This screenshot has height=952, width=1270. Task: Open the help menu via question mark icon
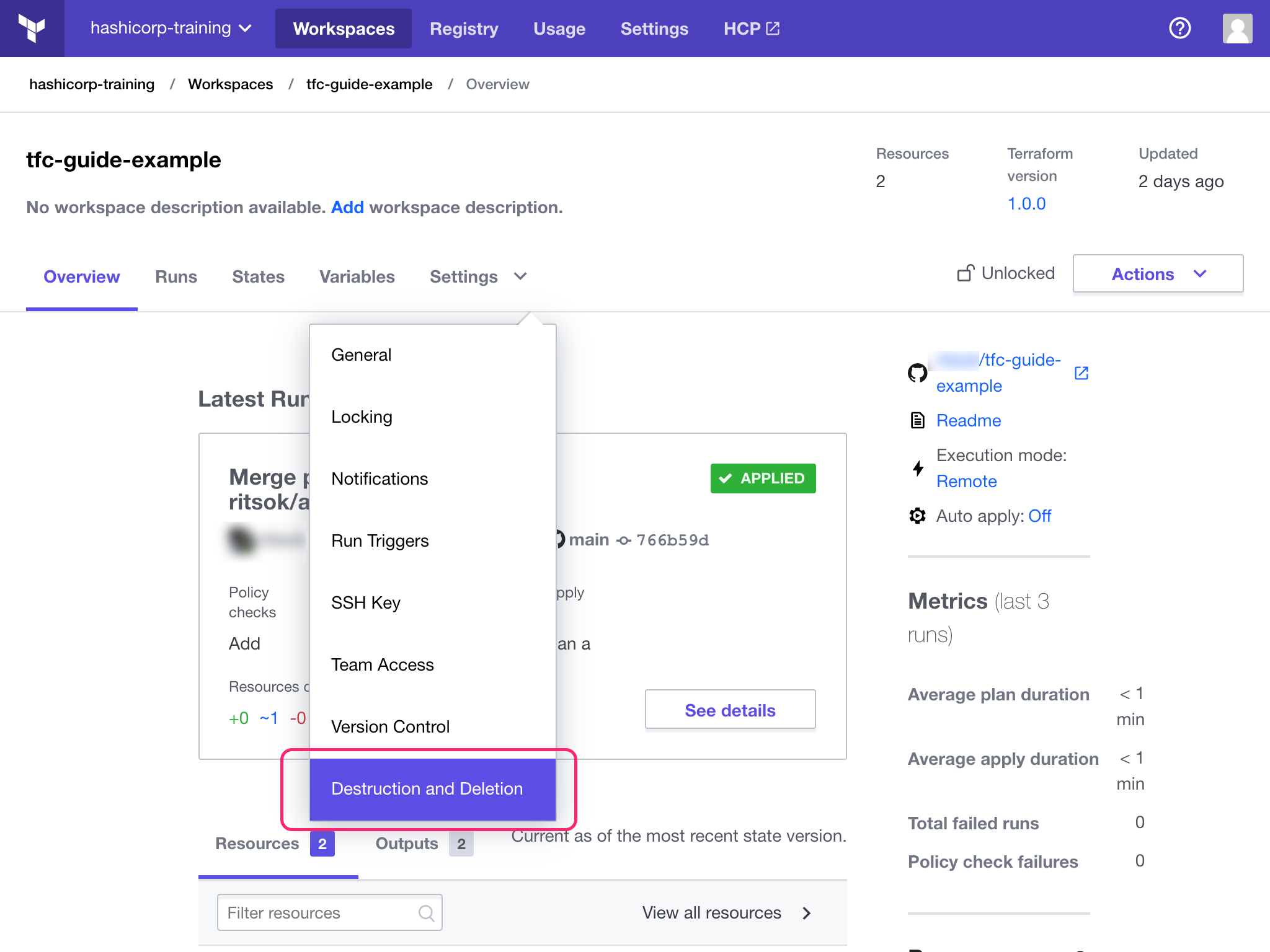[x=1179, y=28]
